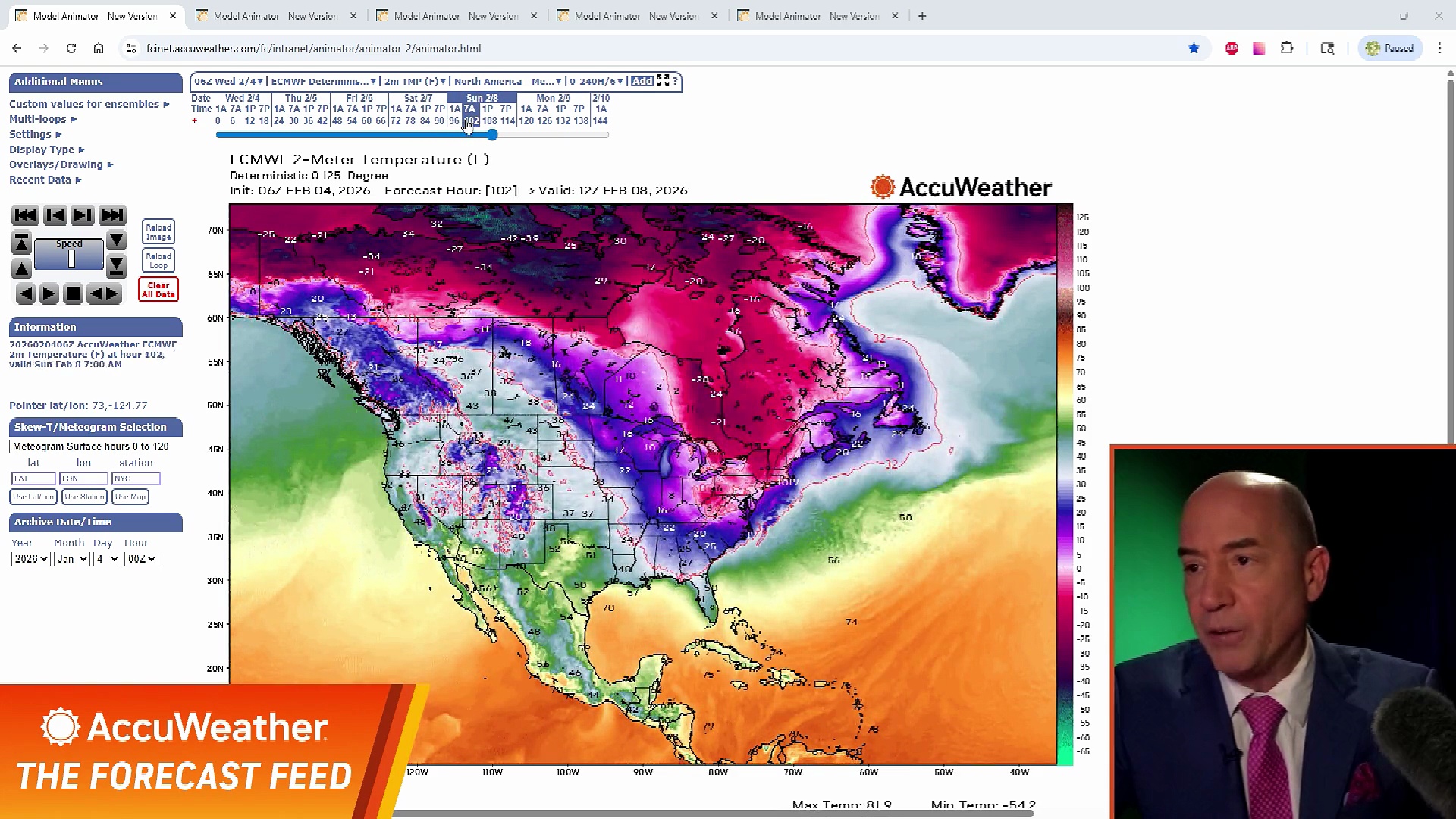Switch to the fifth Model Animator tab
1456x819 pixels.
click(x=817, y=16)
